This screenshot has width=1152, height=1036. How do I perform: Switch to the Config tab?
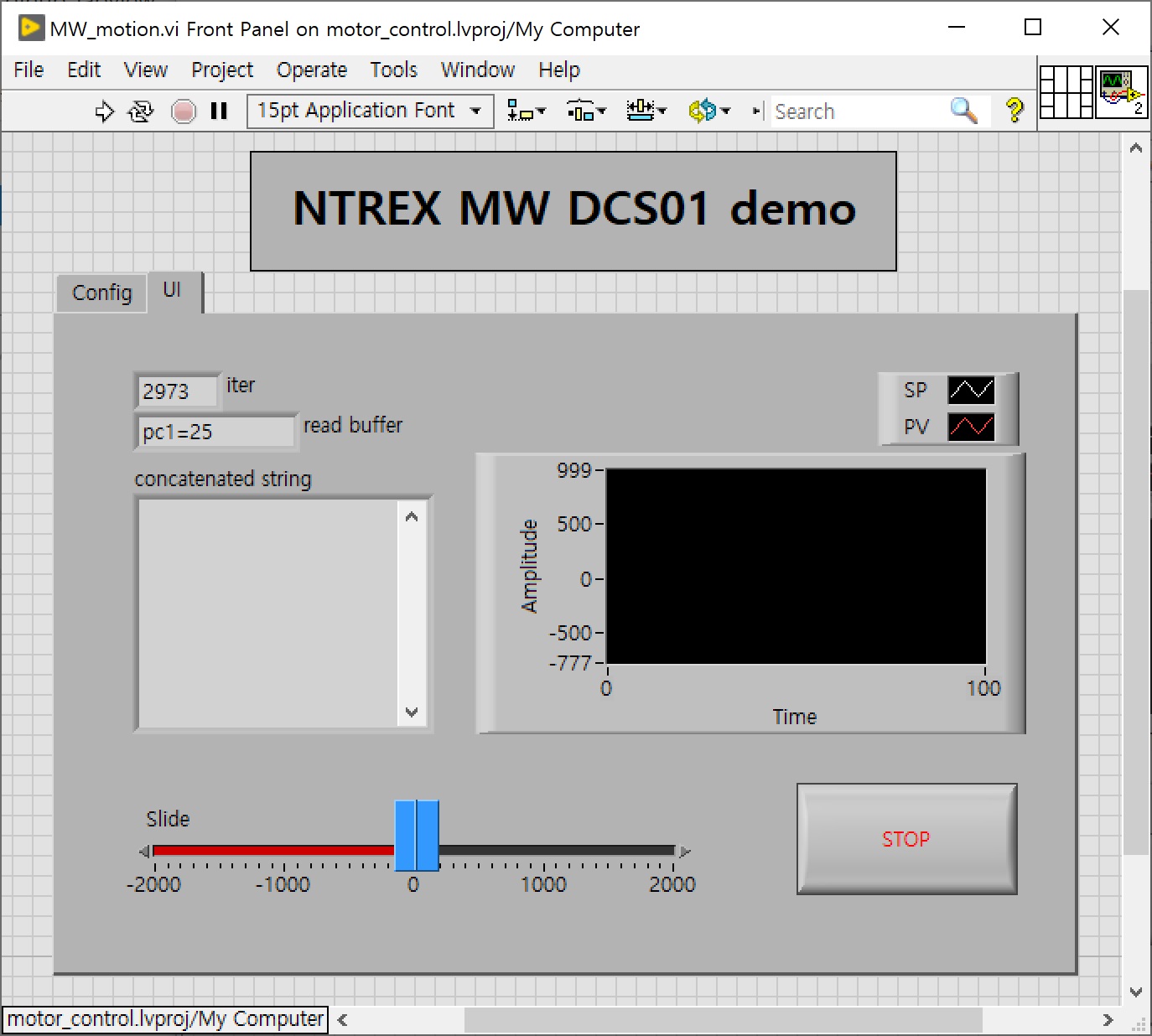pos(102,293)
